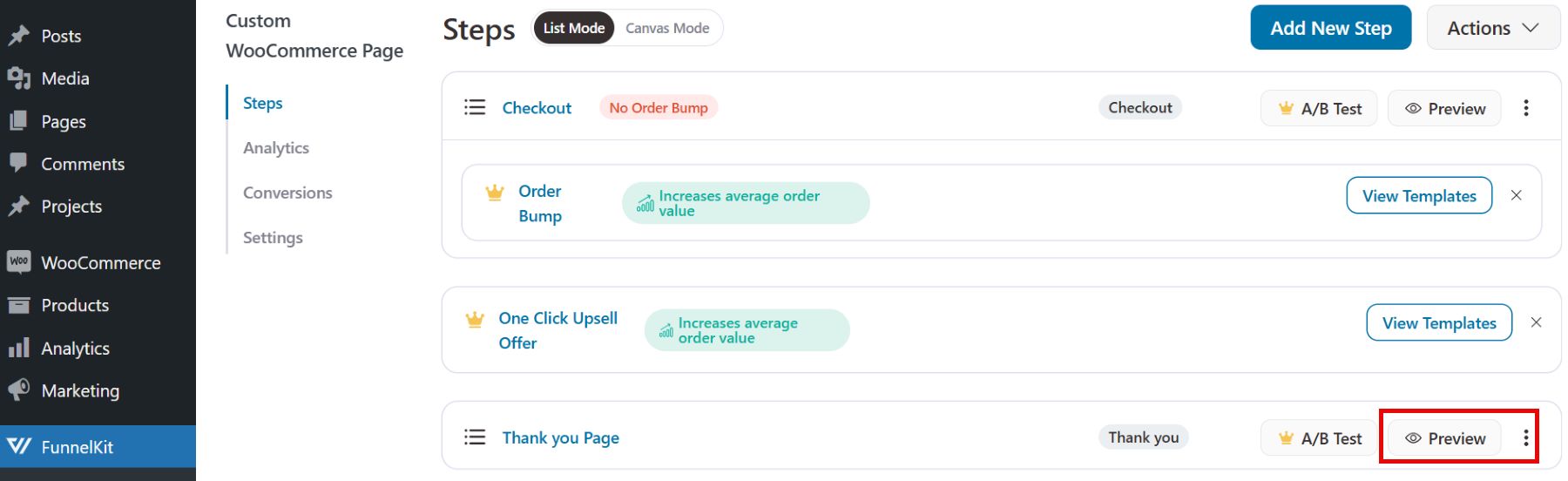Expand the Actions dropdown
Image resolution: width=1568 pixels, height=481 pixels.
click(x=1492, y=28)
